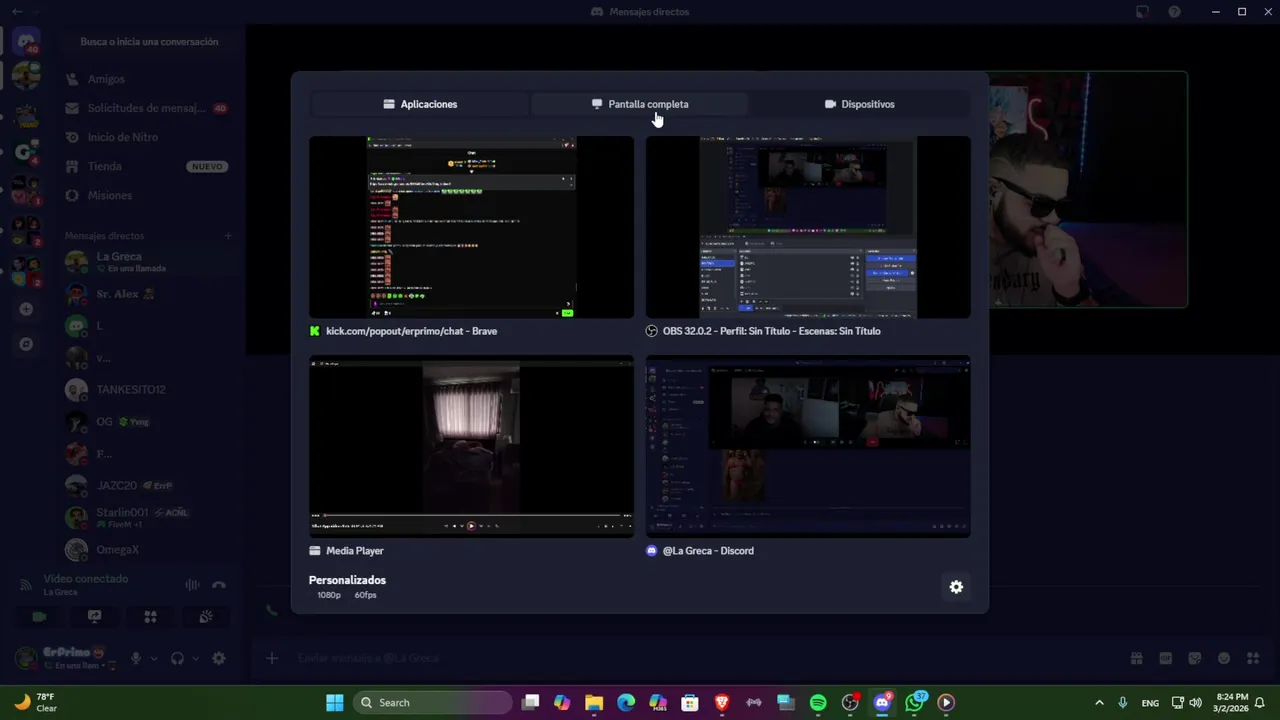Switch to the Dispositivos tab
The width and height of the screenshot is (1280, 720).
point(859,104)
